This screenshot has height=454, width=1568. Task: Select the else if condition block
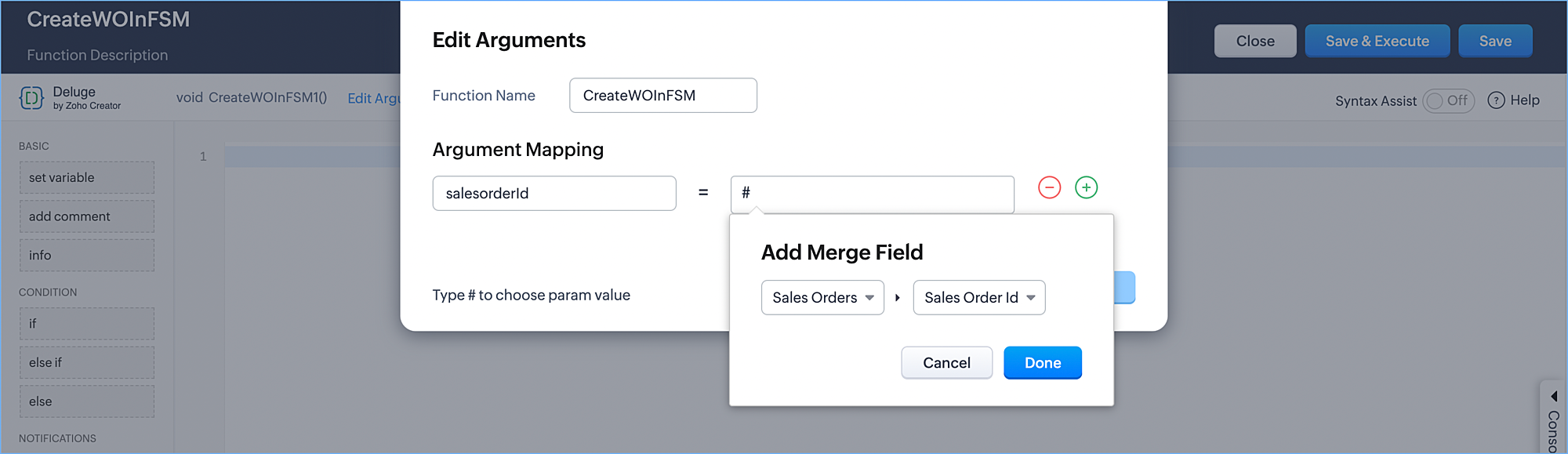[x=87, y=362]
